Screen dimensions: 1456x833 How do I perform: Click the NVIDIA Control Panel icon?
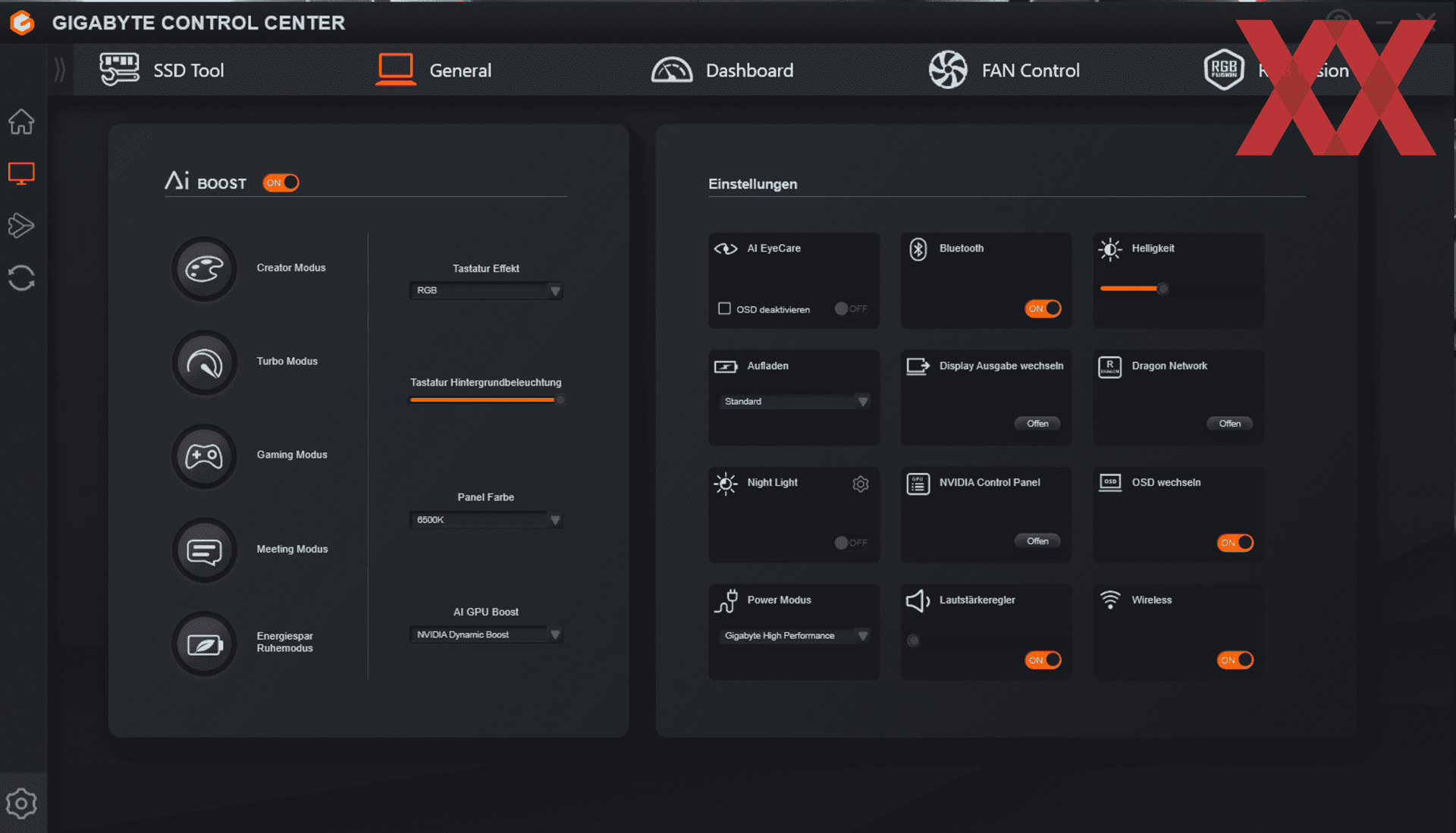point(918,484)
